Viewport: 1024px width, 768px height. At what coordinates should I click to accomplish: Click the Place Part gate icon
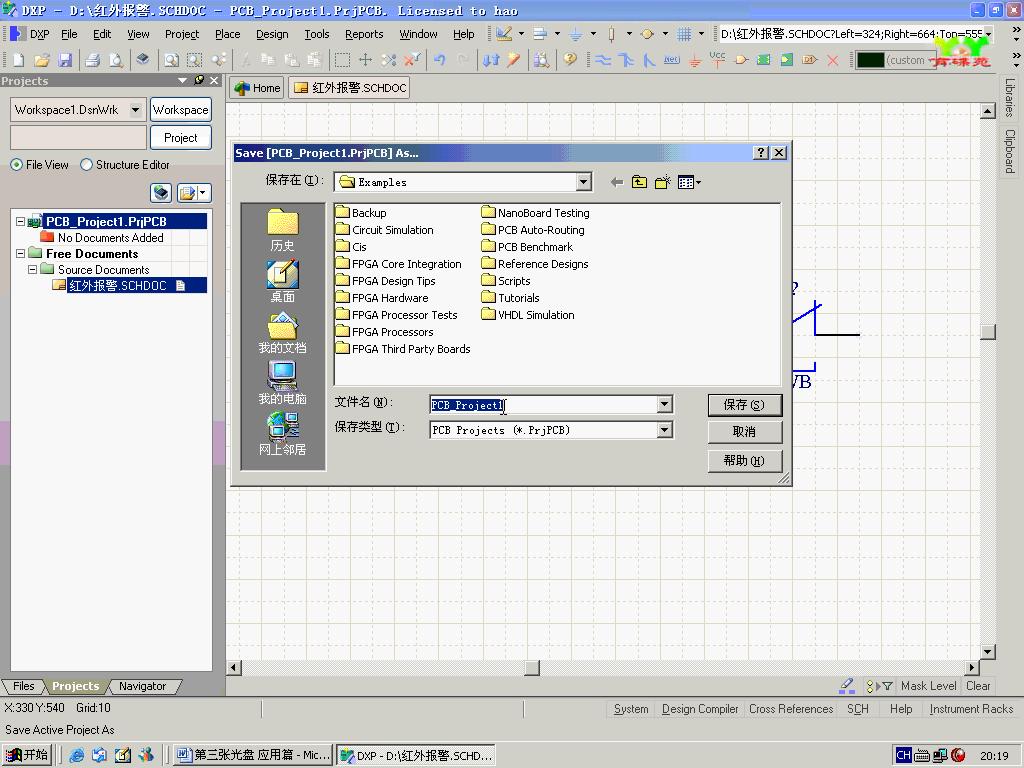click(x=741, y=60)
